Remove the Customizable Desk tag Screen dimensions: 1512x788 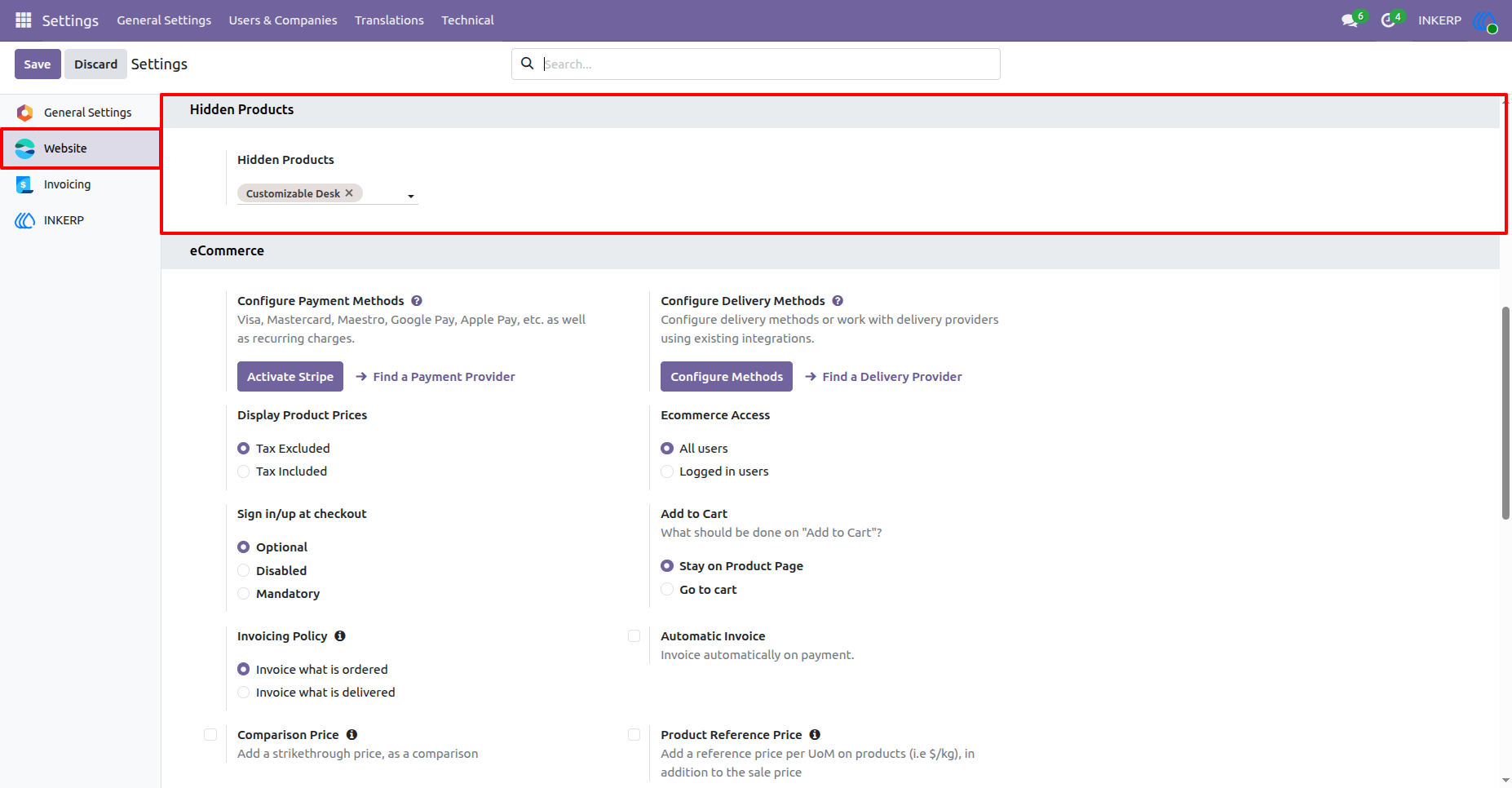pyautogui.click(x=349, y=193)
